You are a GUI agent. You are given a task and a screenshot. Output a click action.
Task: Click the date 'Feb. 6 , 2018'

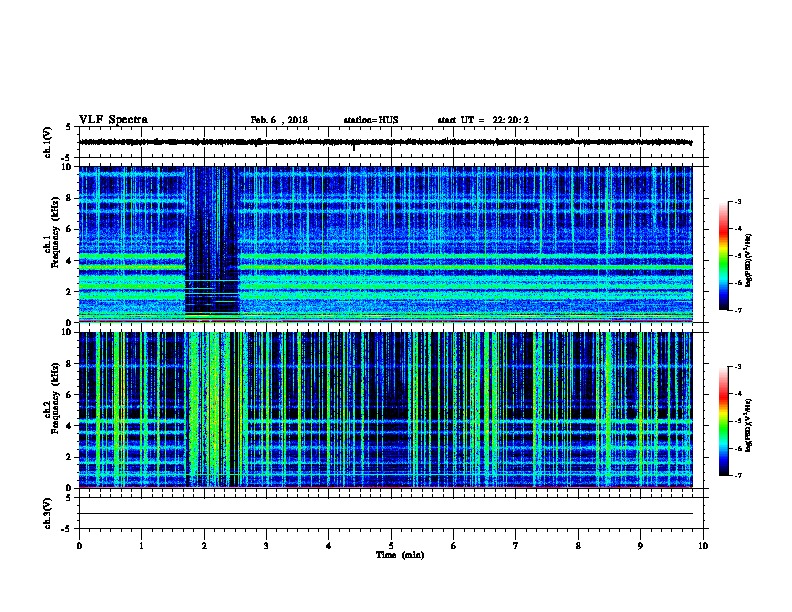(279, 120)
